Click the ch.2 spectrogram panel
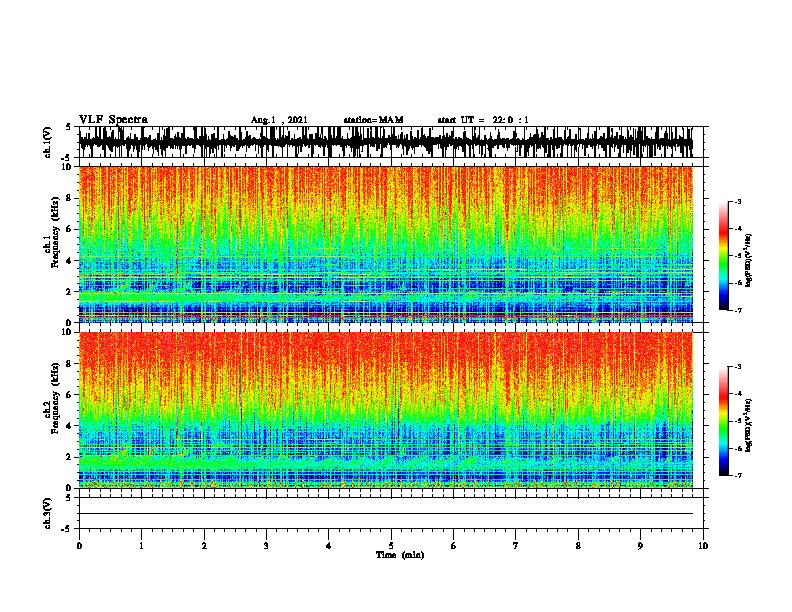 coord(386,410)
